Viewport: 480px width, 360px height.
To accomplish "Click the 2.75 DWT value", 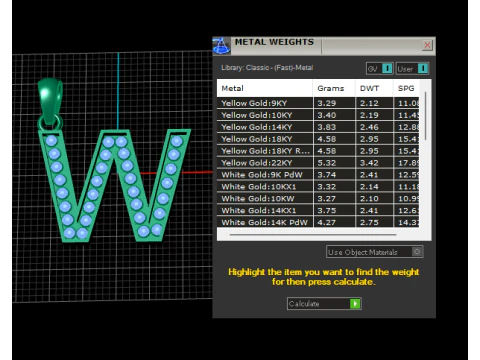I will pos(369,222).
